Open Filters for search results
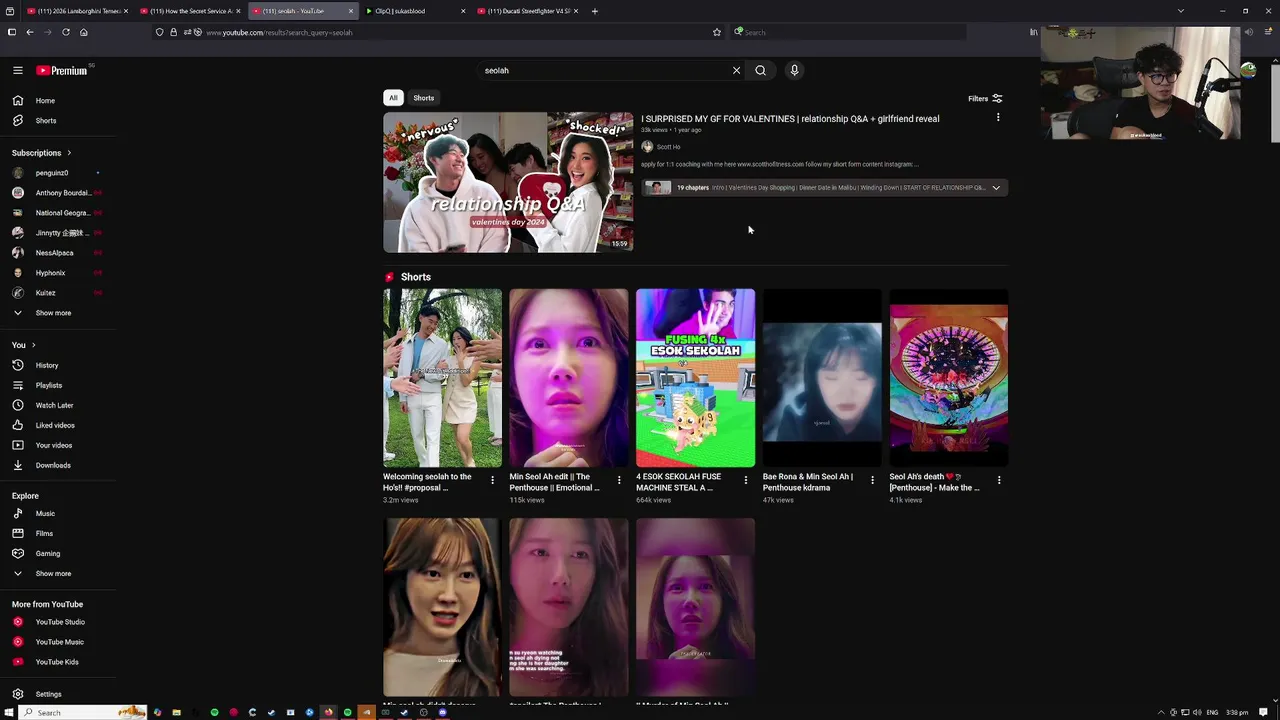This screenshot has width=1280, height=720. [985, 98]
